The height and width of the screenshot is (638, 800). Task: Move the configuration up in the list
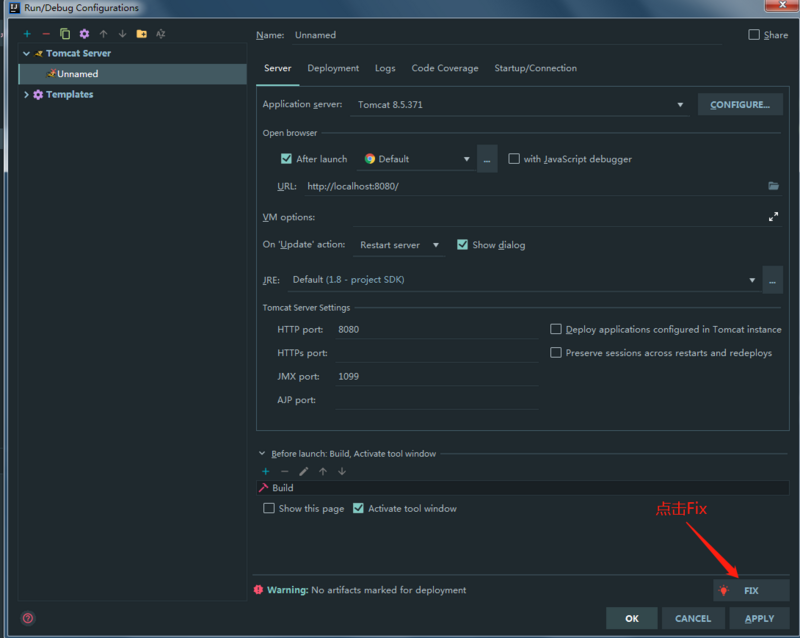click(x=104, y=34)
